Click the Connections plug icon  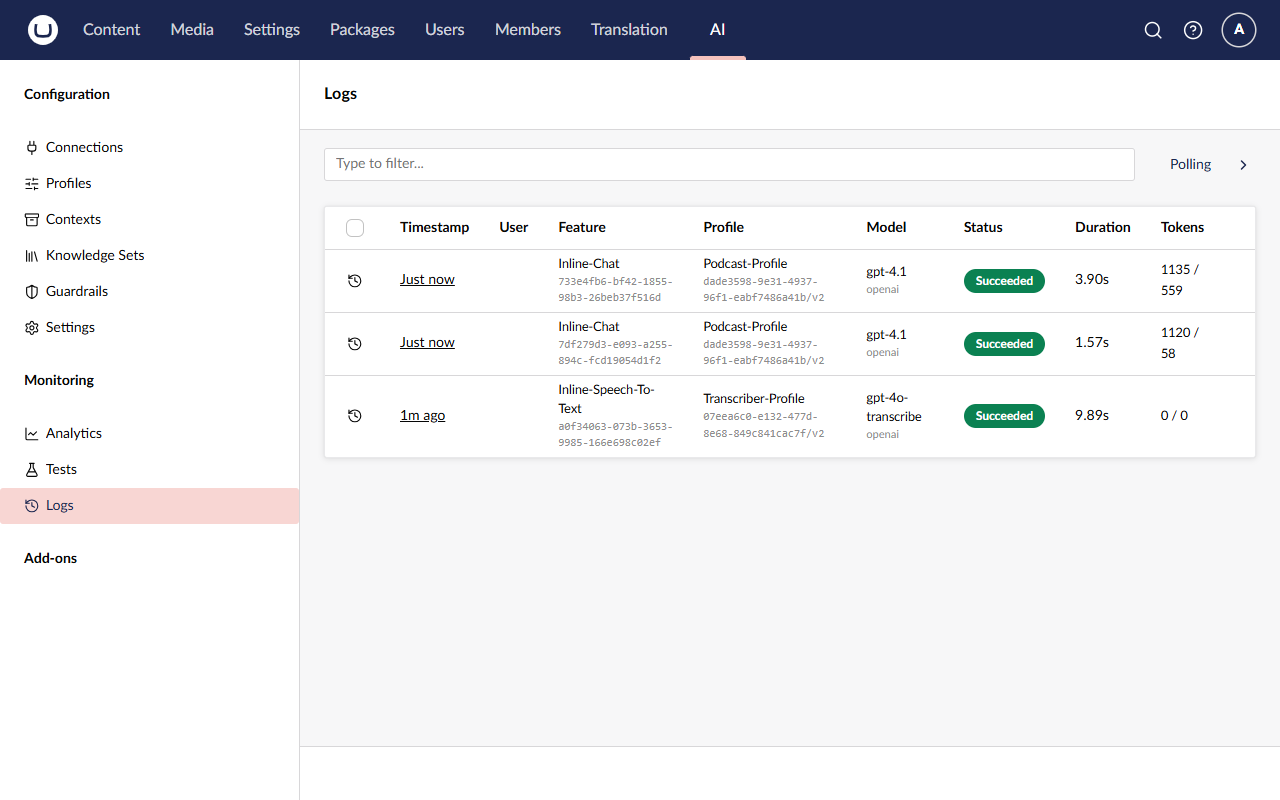(32, 147)
